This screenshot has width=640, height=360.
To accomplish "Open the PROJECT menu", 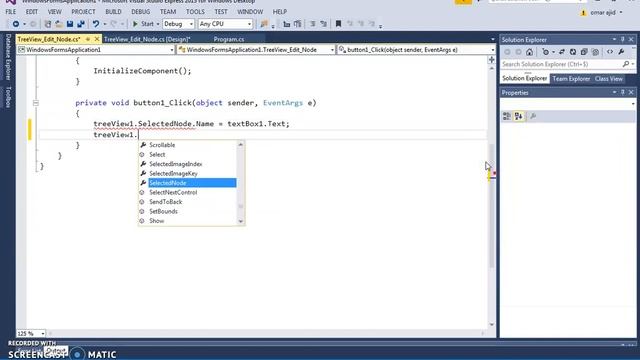I will (83, 12).
